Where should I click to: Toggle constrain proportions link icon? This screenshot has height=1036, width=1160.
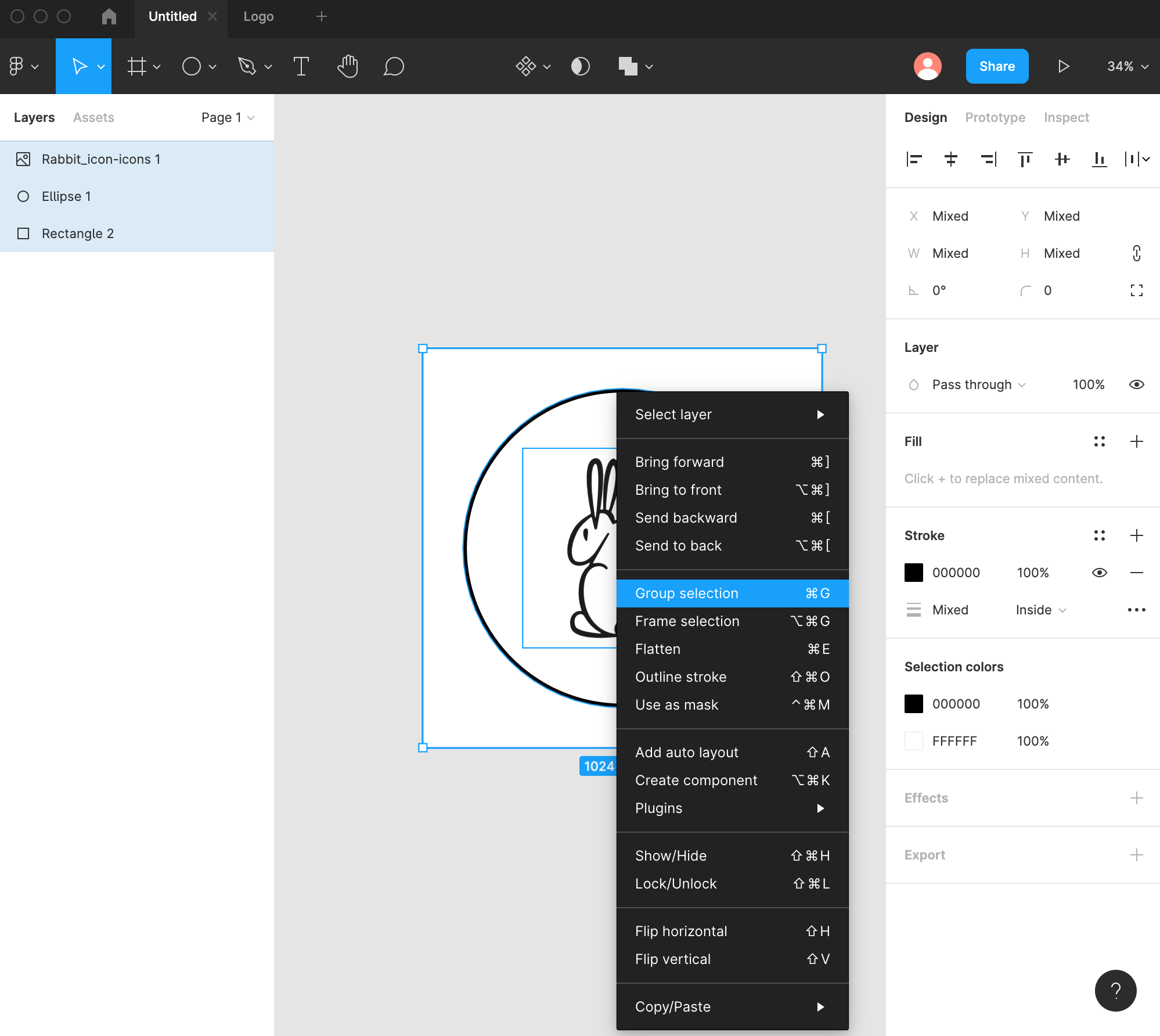click(1136, 253)
